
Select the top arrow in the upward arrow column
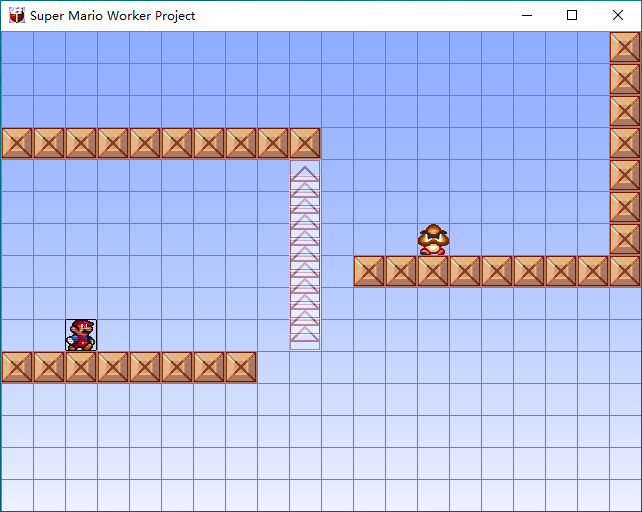click(x=305, y=175)
